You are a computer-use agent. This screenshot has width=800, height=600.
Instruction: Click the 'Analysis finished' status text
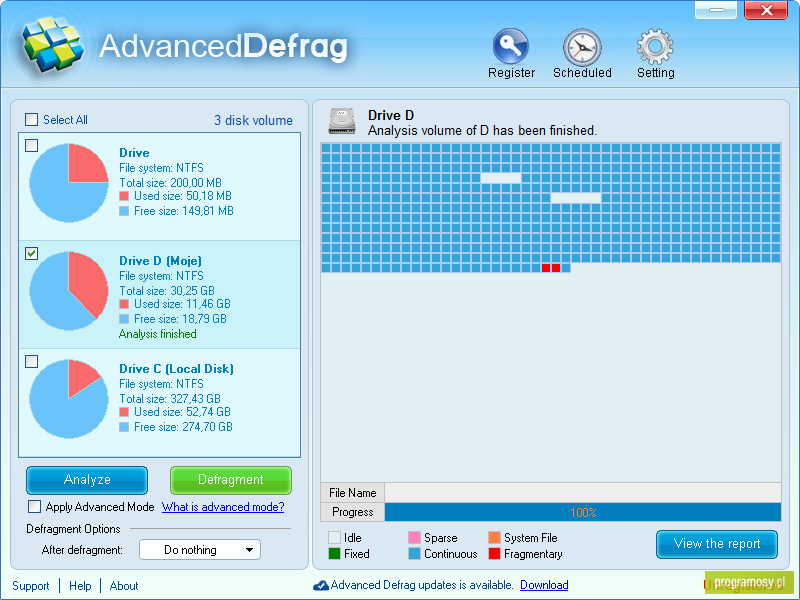point(158,334)
